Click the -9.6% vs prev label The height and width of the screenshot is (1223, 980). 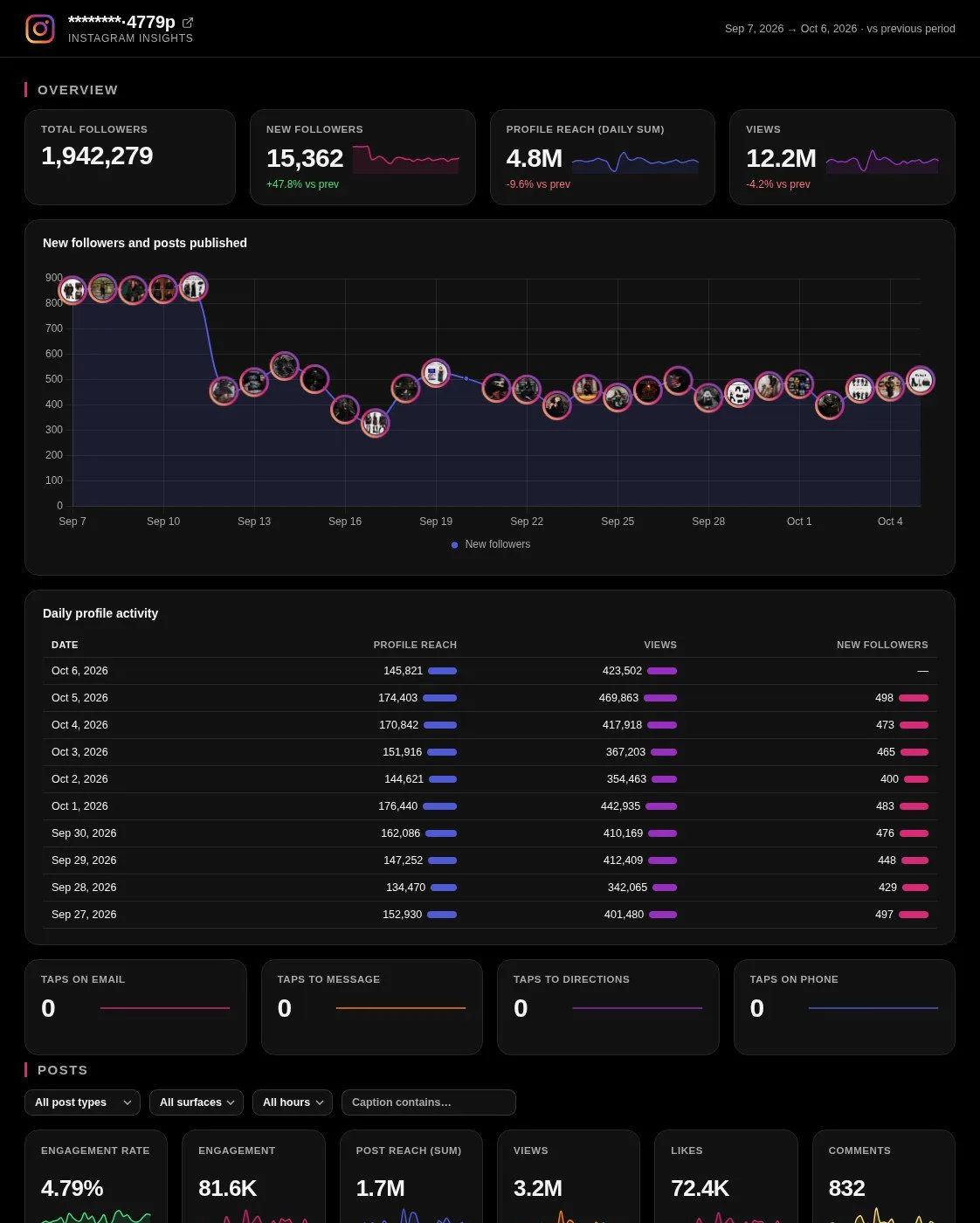coord(538,184)
